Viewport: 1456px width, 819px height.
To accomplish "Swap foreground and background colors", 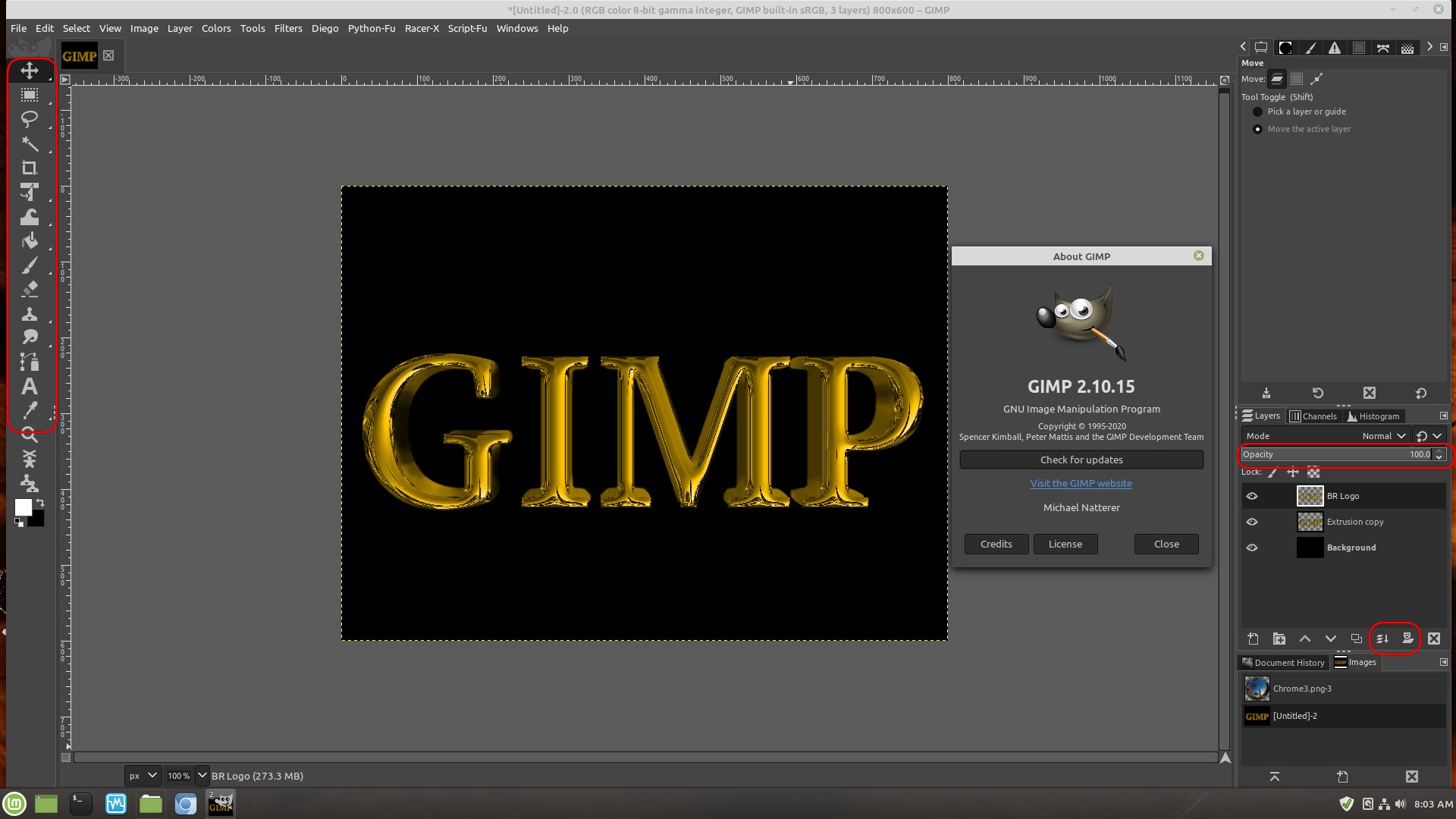I will (x=40, y=503).
